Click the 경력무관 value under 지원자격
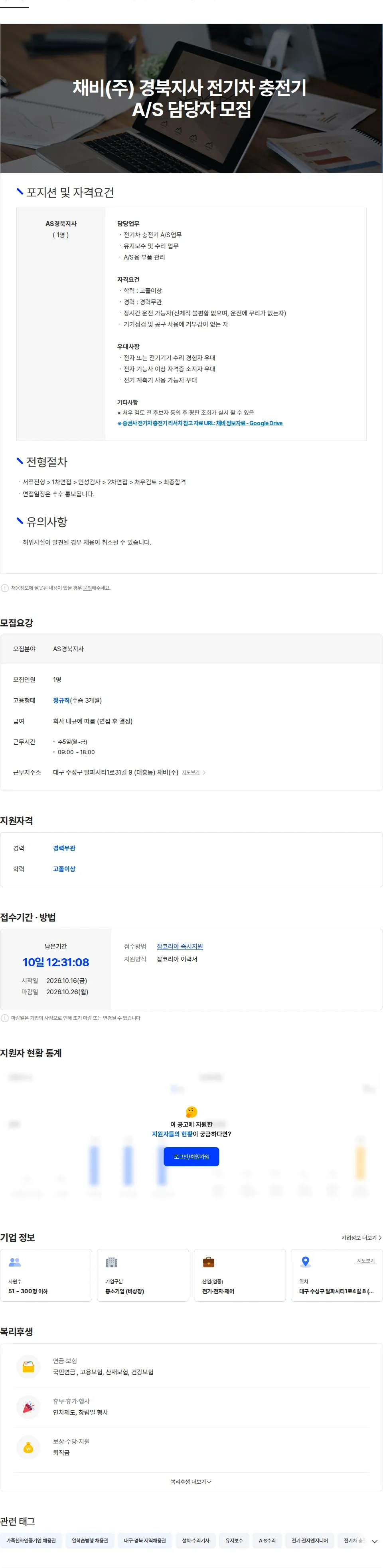The width and height of the screenshot is (383, 1568). (x=64, y=848)
